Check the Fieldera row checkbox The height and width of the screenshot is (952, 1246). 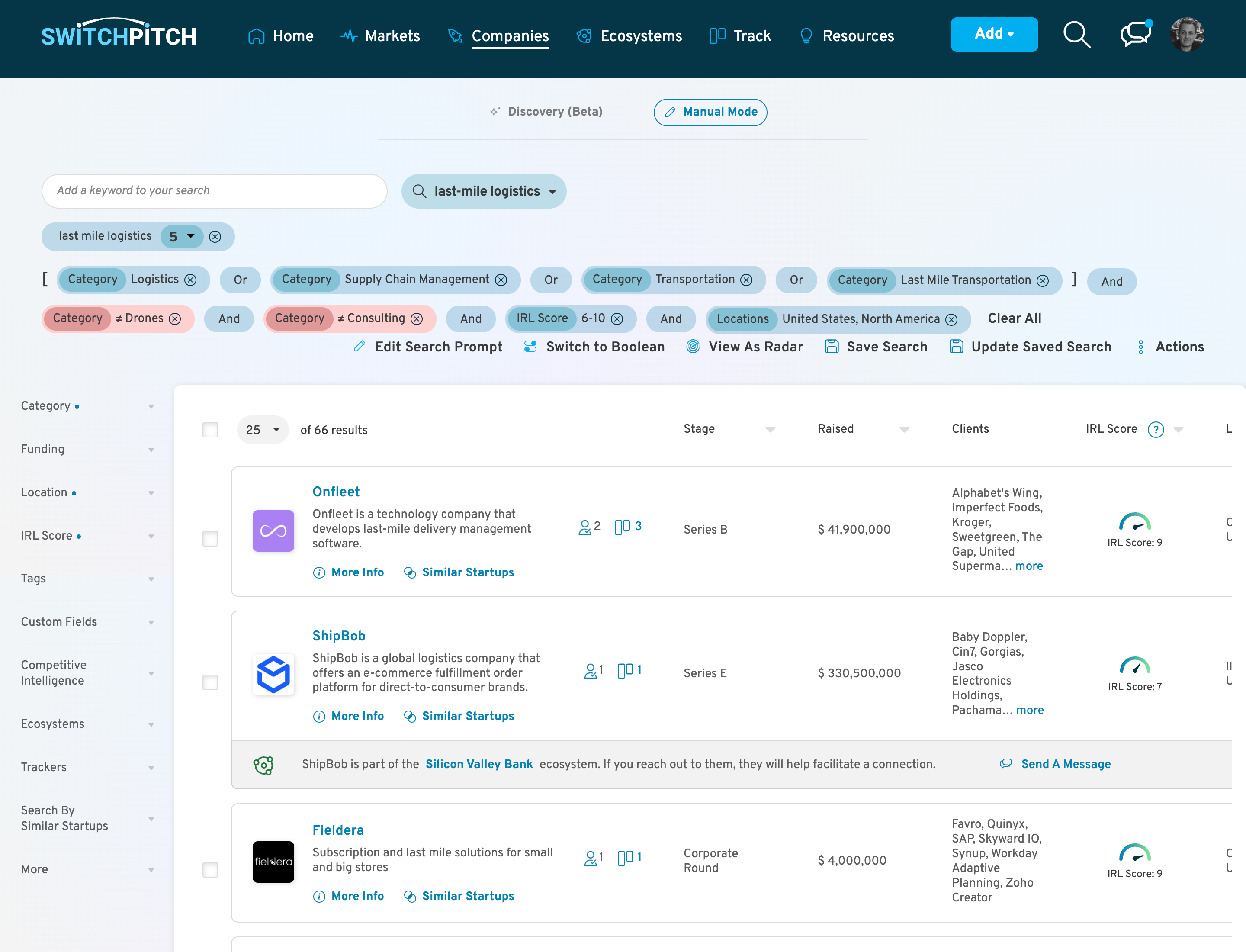[x=210, y=870]
